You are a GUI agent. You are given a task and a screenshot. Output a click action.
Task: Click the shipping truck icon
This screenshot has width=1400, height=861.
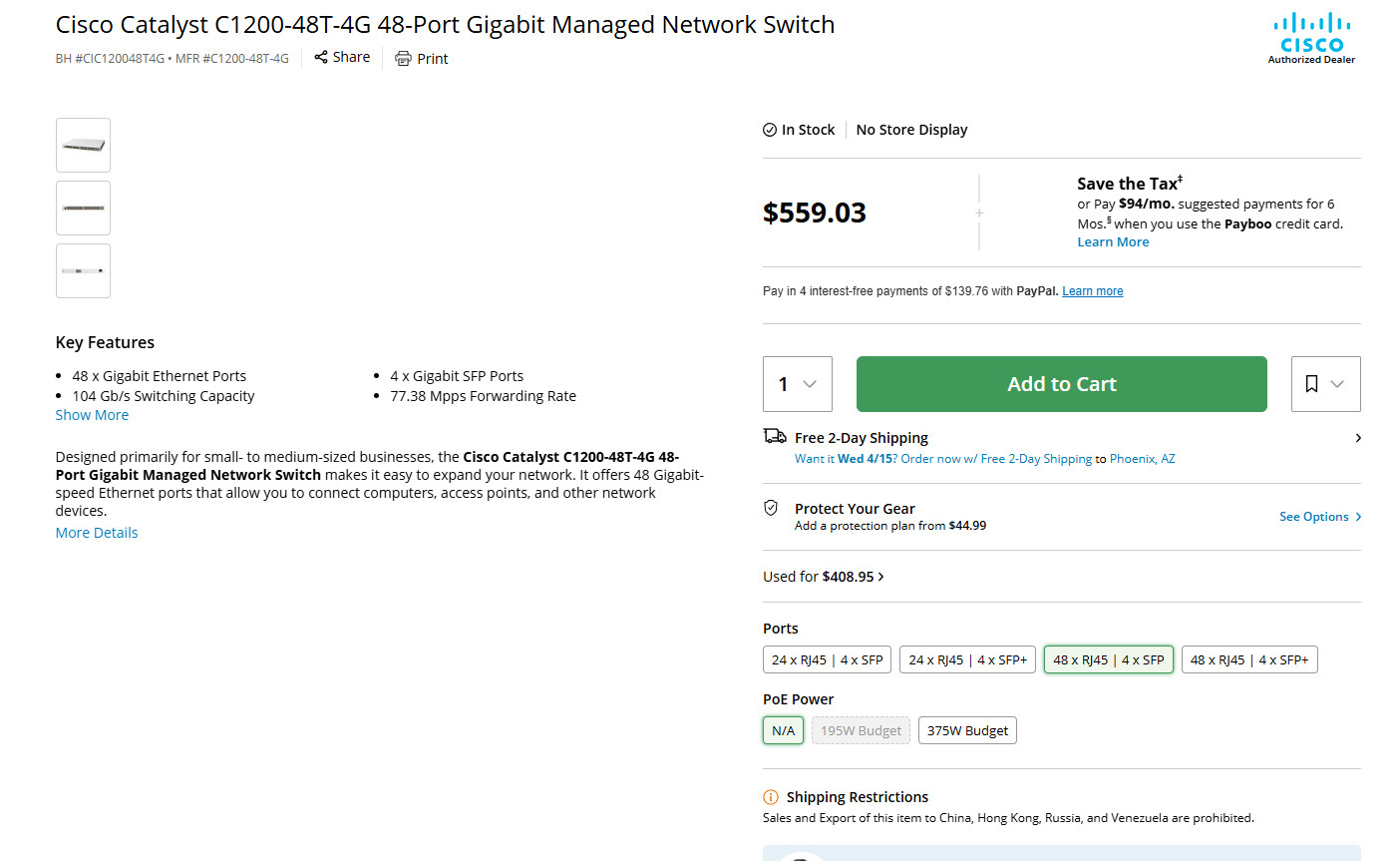coord(775,436)
